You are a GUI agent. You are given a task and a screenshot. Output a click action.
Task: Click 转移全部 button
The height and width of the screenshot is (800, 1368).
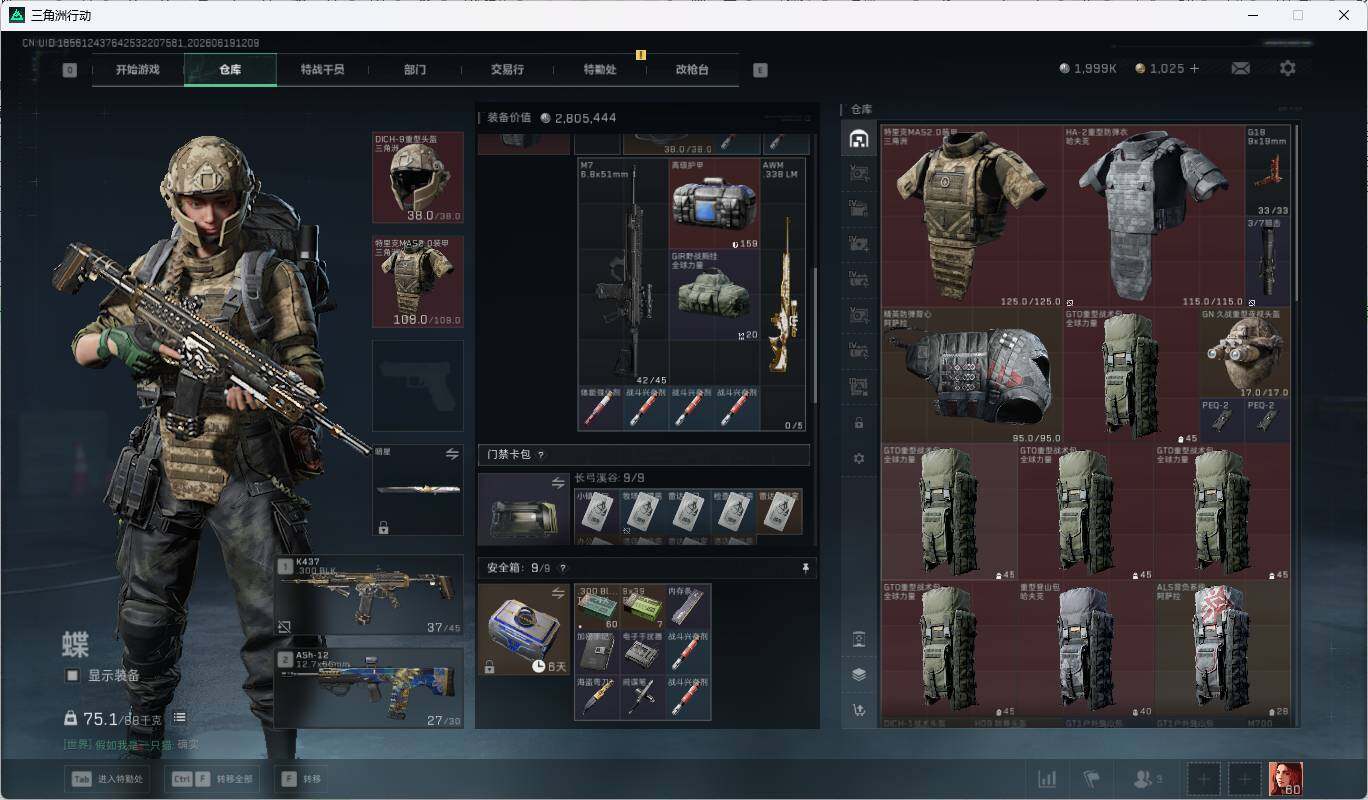(213, 779)
